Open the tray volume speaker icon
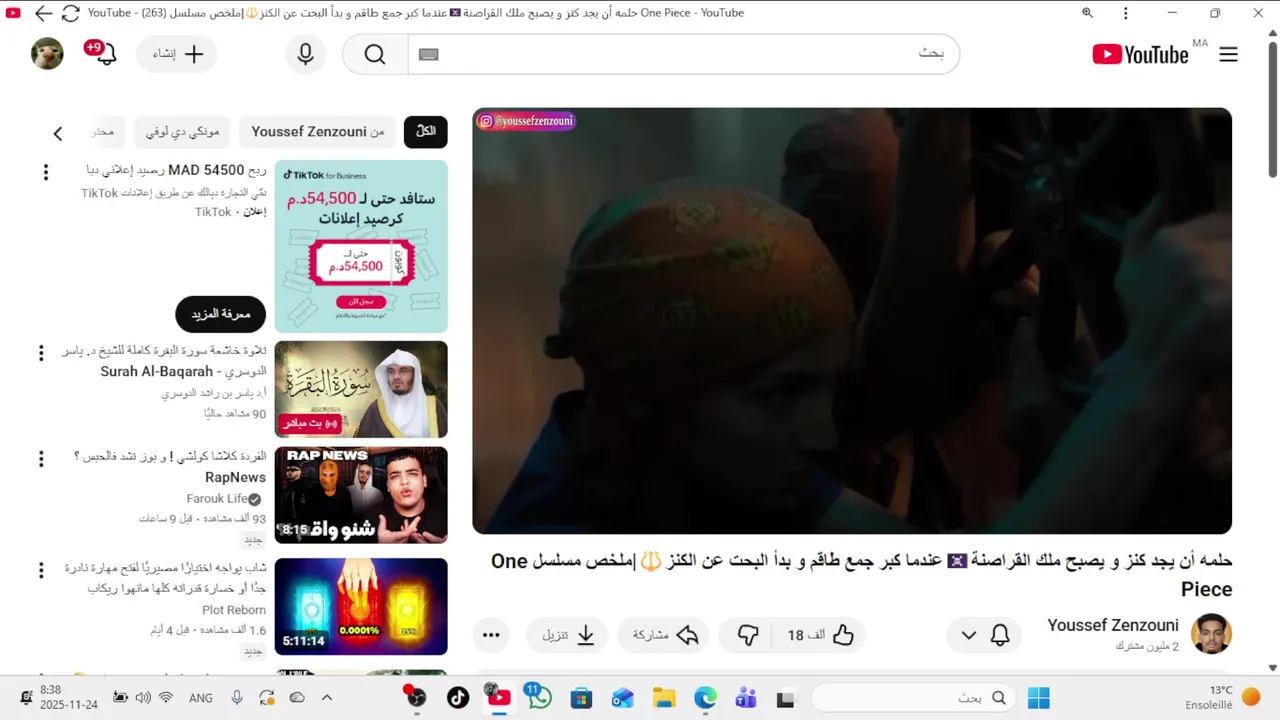 coord(143,697)
